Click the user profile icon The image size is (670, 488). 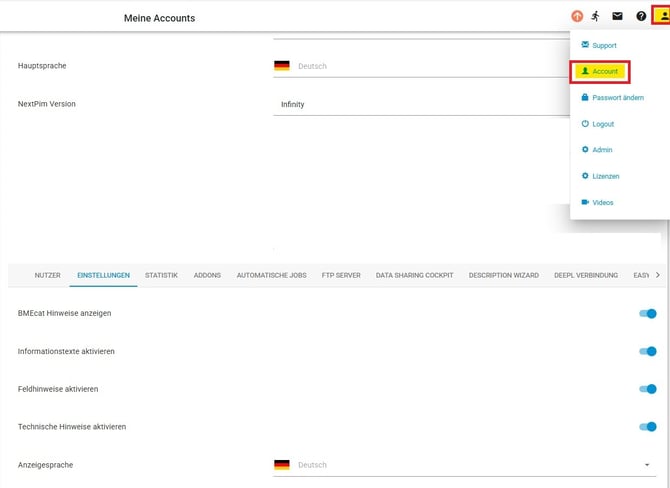tap(661, 16)
